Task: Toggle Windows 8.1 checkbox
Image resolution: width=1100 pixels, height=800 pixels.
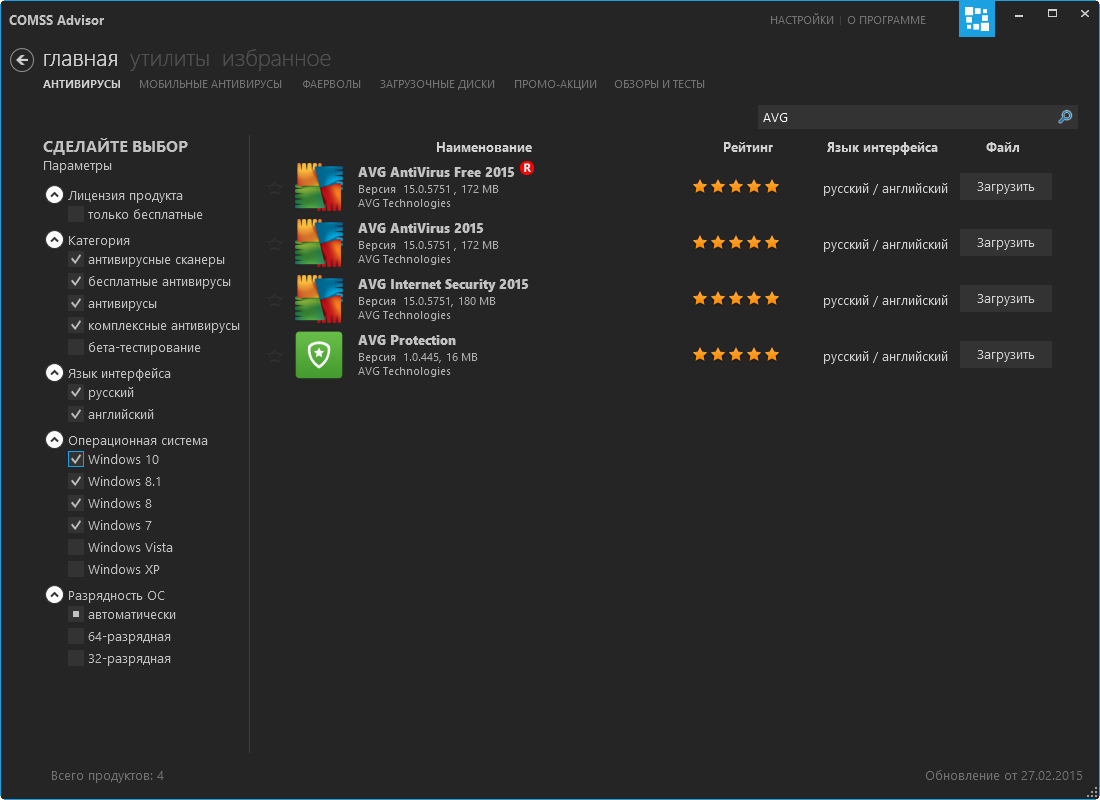Action: pyautogui.click(x=76, y=481)
